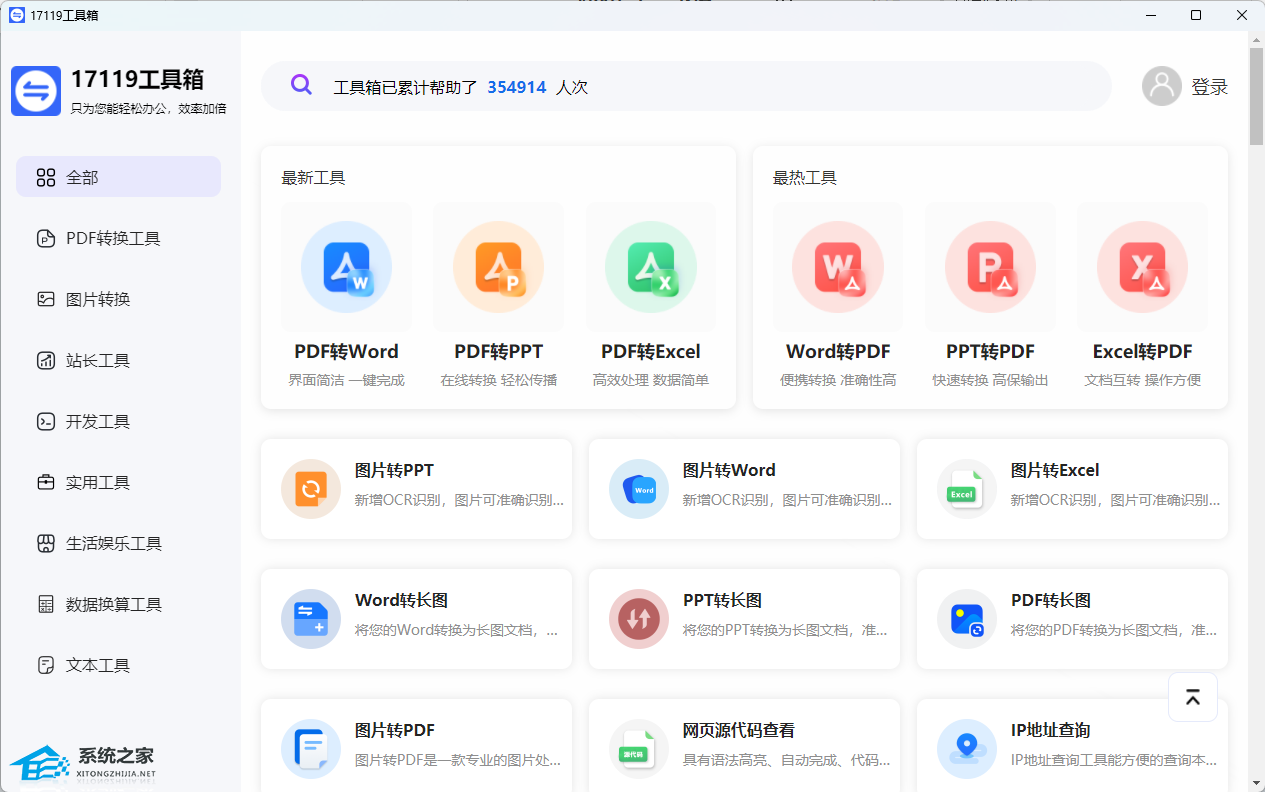Switch to the 图片转换 category
Screen dimensions: 1265x792
118,299
